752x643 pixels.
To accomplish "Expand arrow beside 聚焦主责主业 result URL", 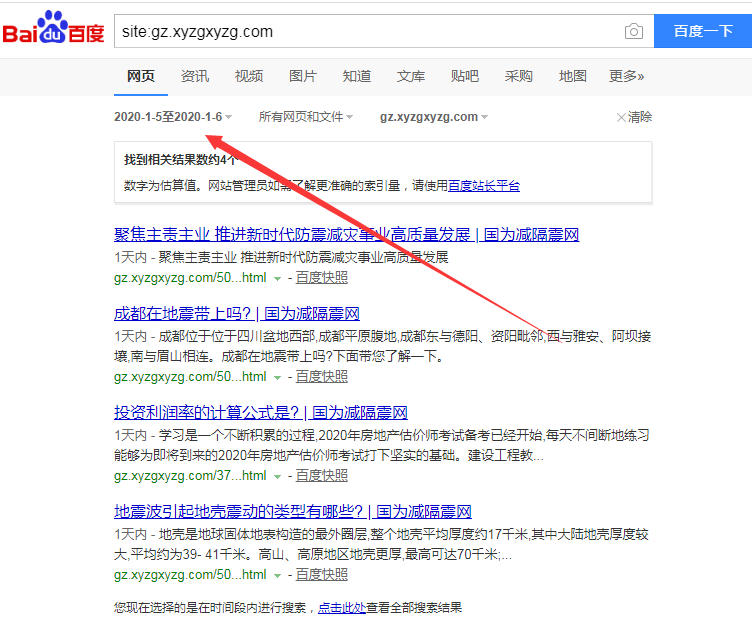I will [277, 279].
